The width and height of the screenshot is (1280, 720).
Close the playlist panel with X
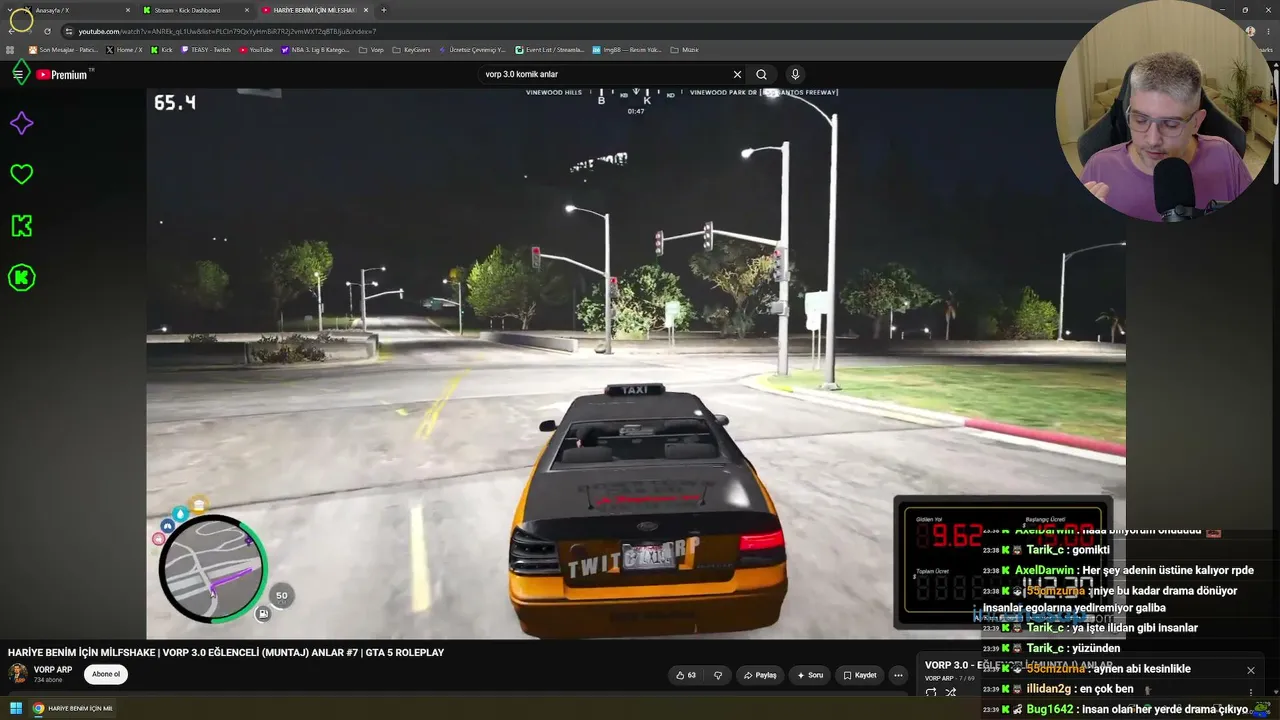tap(1250, 670)
